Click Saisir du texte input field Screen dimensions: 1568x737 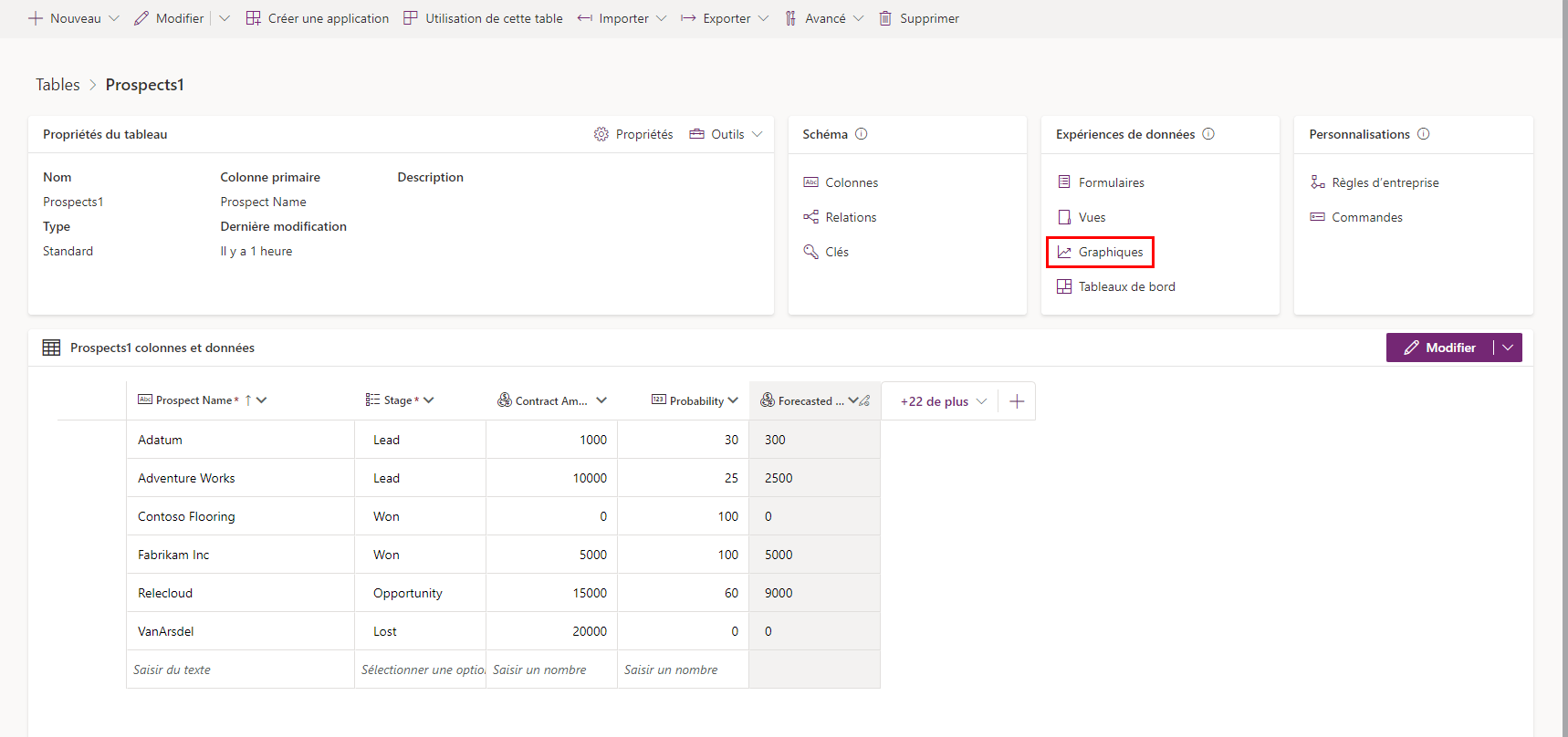pyautogui.click(x=240, y=670)
